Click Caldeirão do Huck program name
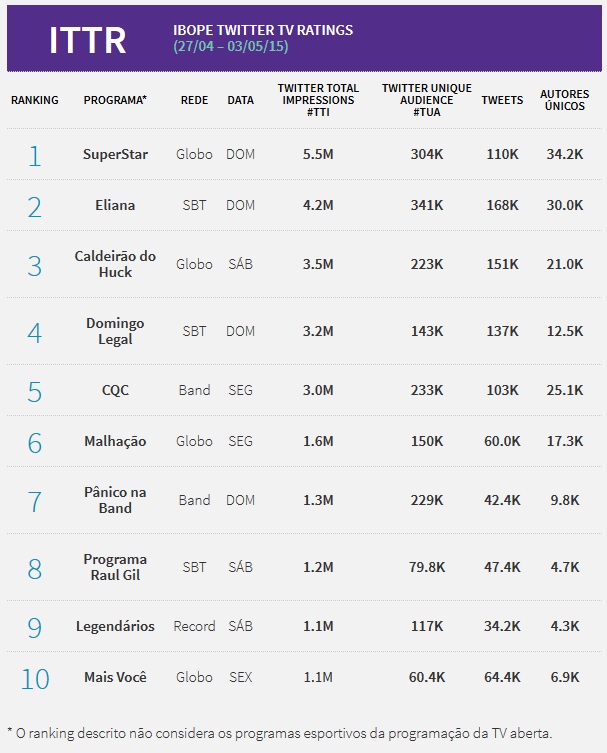 tap(115, 264)
